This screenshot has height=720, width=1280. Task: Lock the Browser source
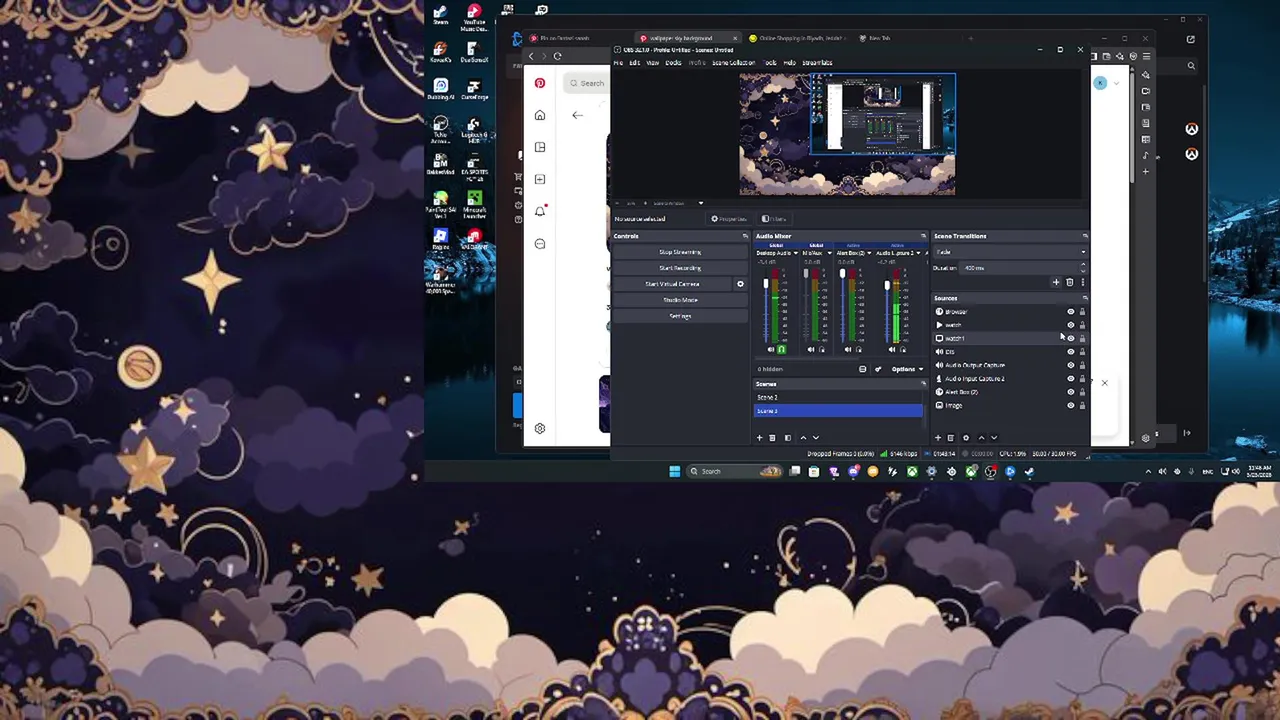1082,312
